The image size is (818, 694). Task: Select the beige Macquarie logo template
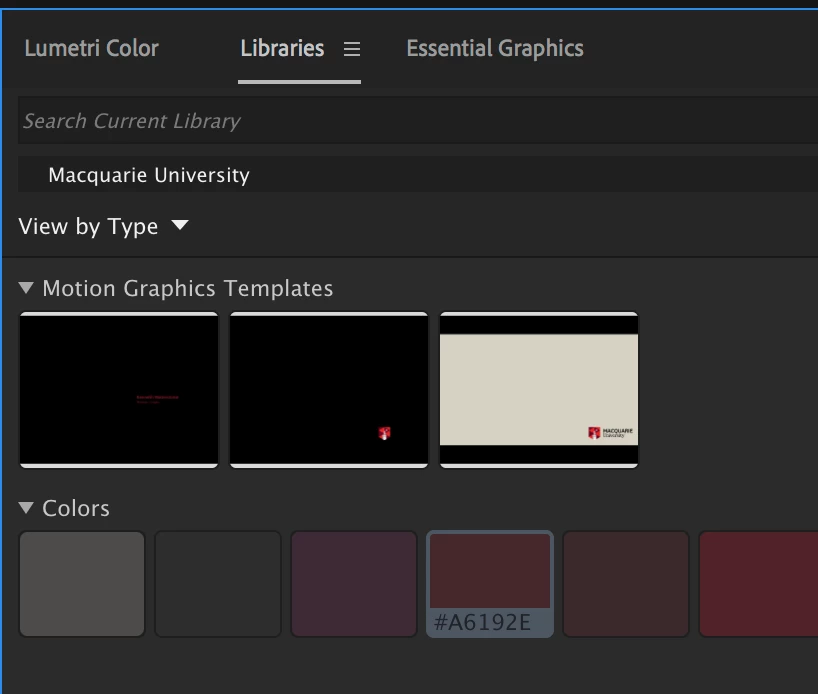(539, 390)
